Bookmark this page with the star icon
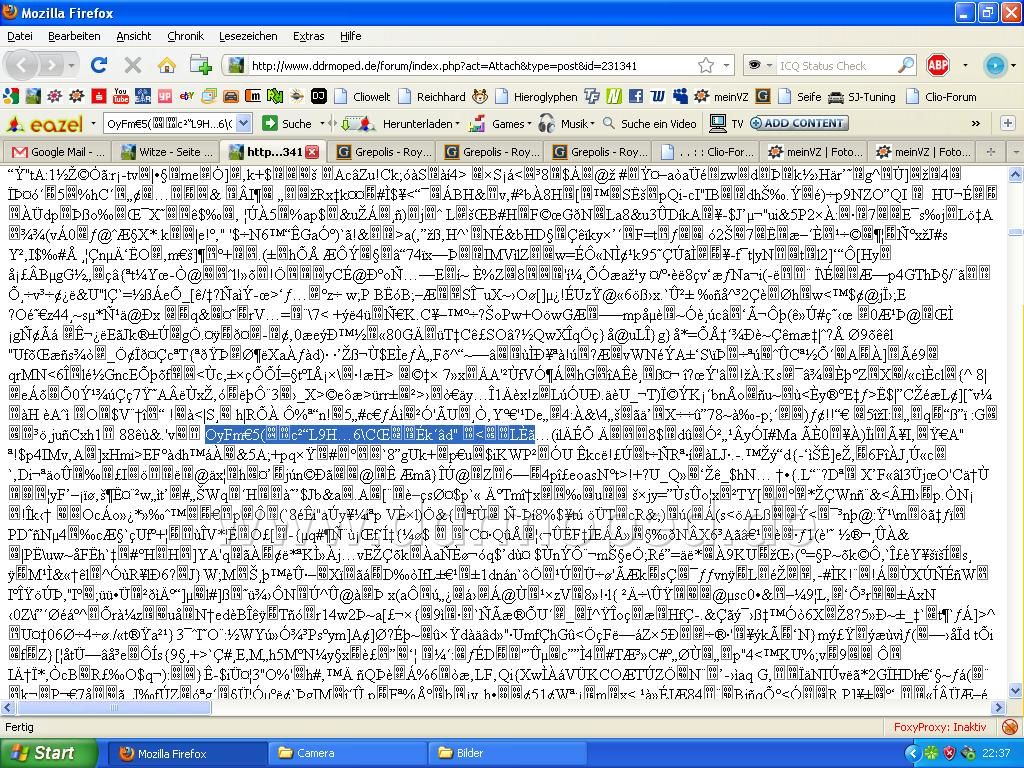This screenshot has height=768, width=1024. [x=706, y=65]
